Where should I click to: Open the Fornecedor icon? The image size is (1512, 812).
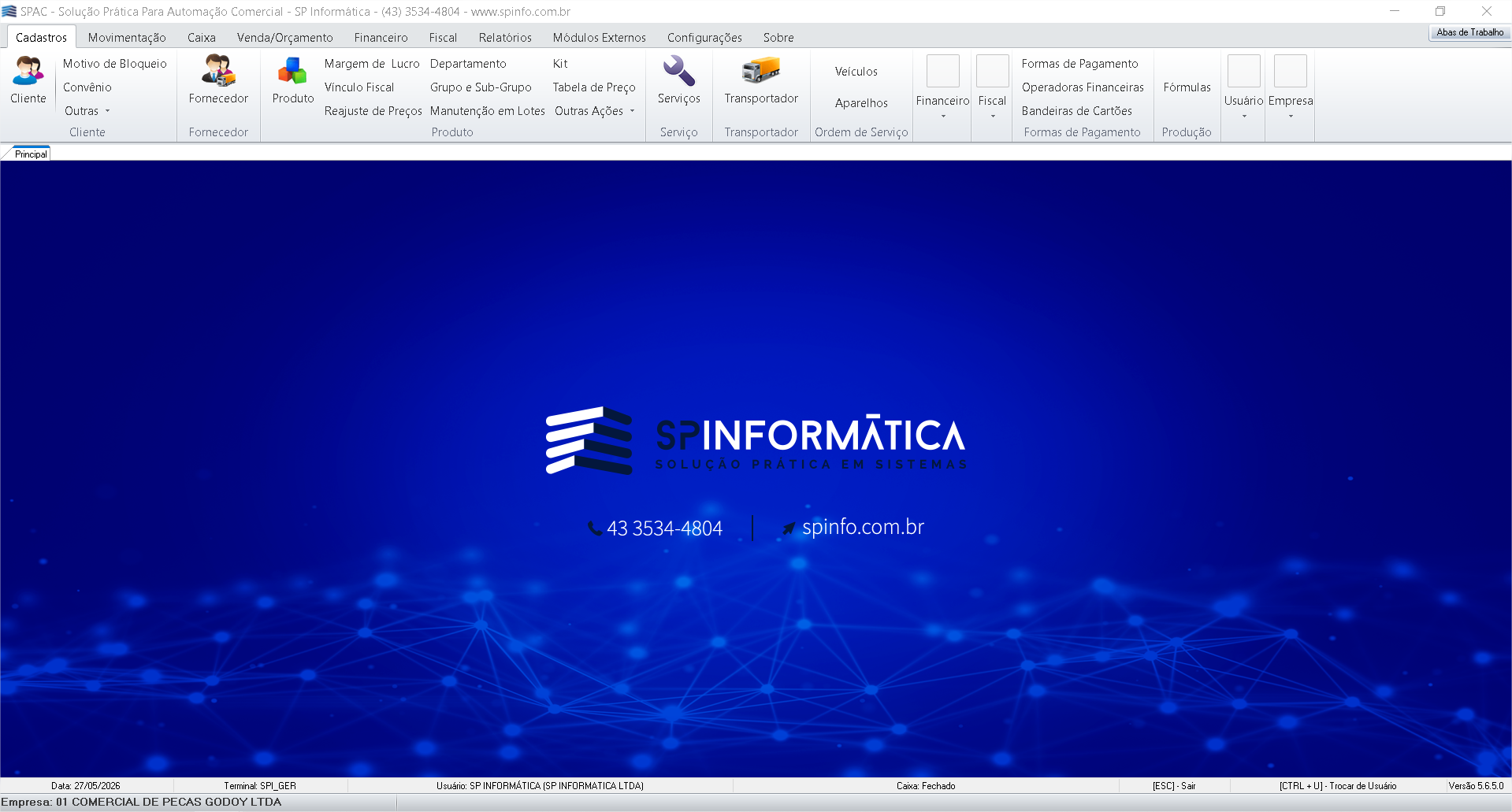[218, 71]
